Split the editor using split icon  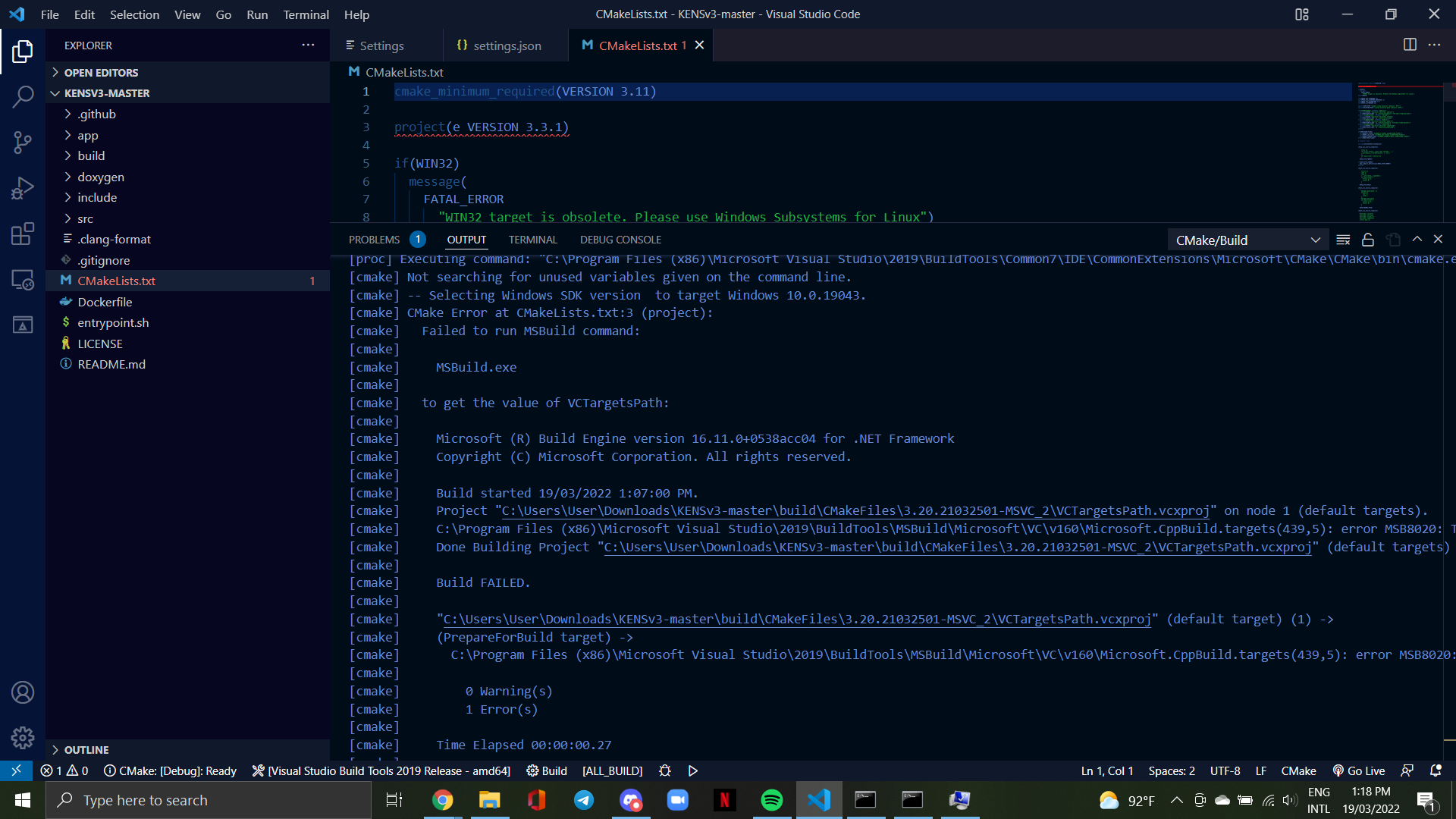coord(1410,45)
